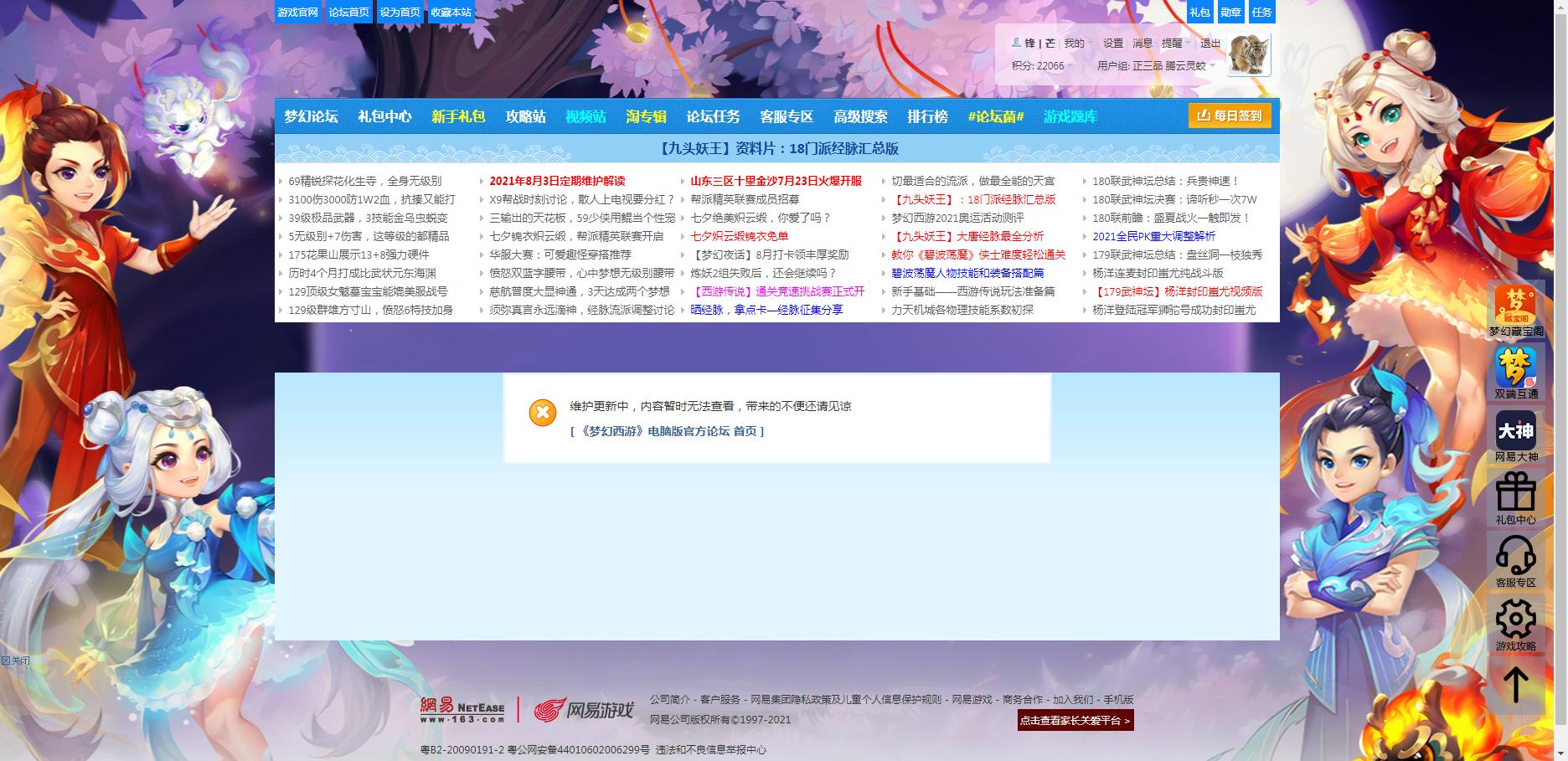1568x761 pixels.
Task: Open 七夕炽云缎锦衣免单 link
Action: 739,236
